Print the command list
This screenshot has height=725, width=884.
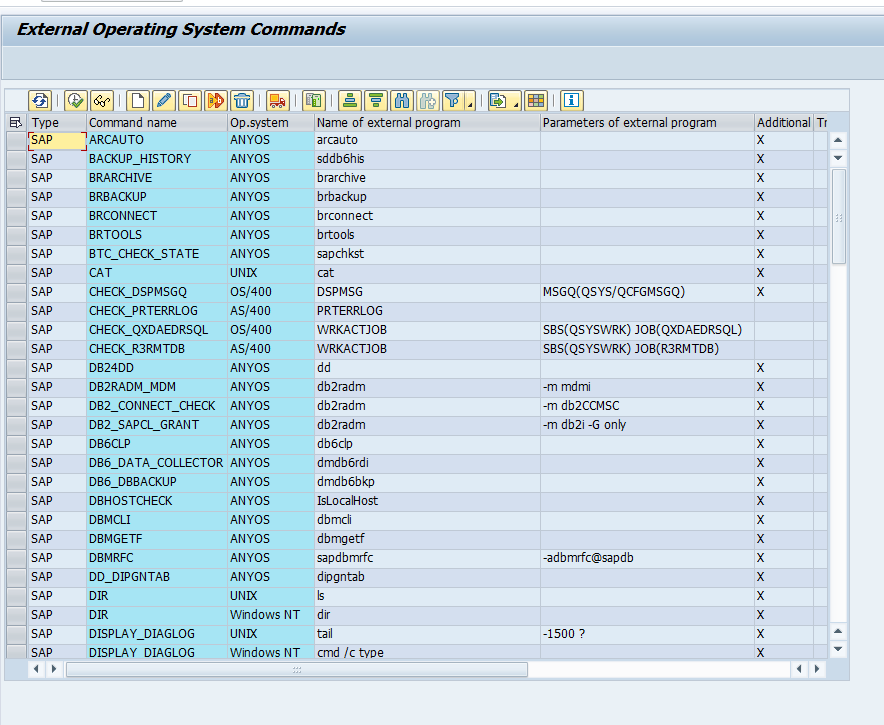[315, 100]
